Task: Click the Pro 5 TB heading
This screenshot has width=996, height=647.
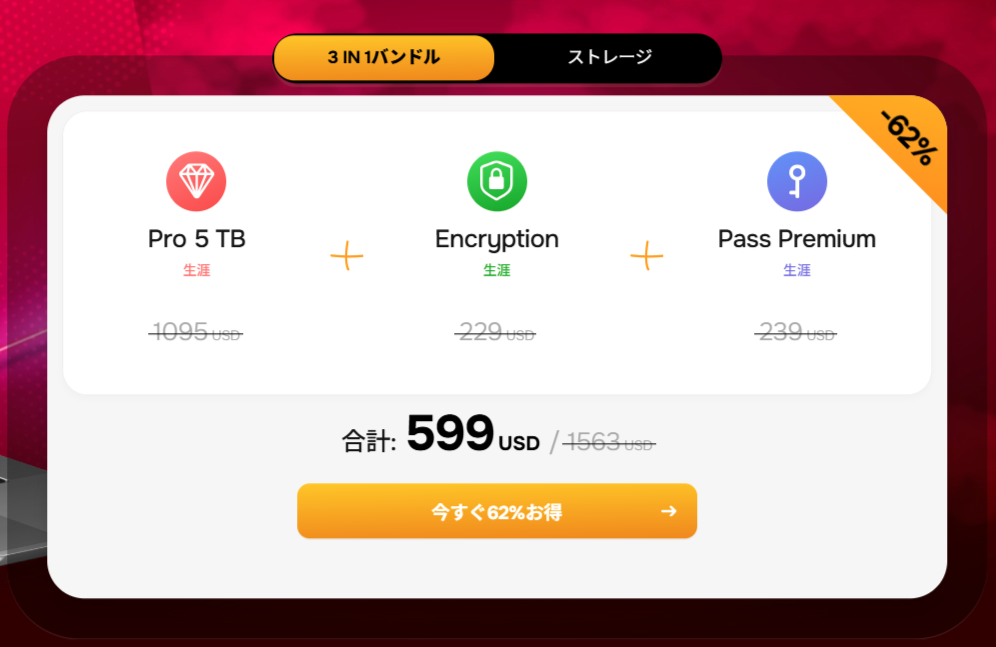Action: 196,239
